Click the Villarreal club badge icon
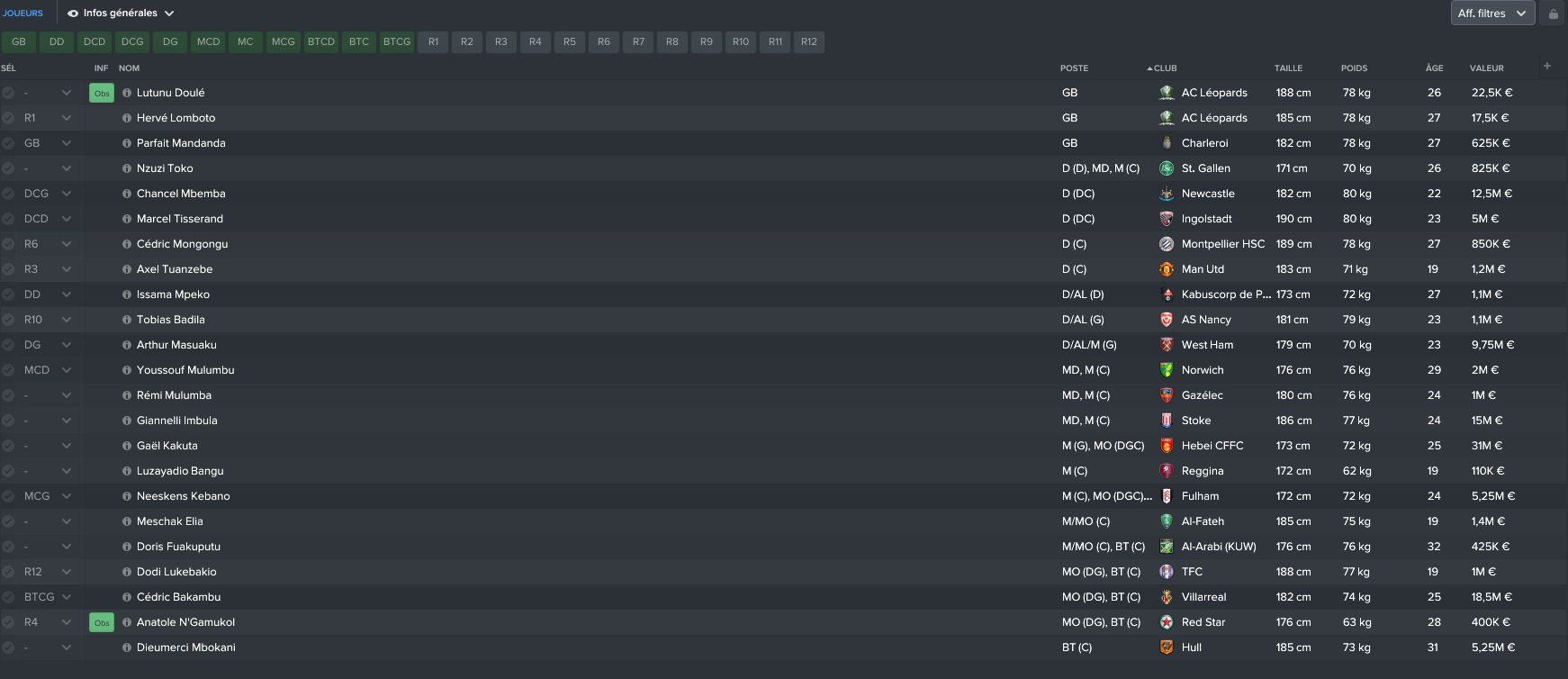This screenshot has width=1568, height=679. click(x=1166, y=597)
